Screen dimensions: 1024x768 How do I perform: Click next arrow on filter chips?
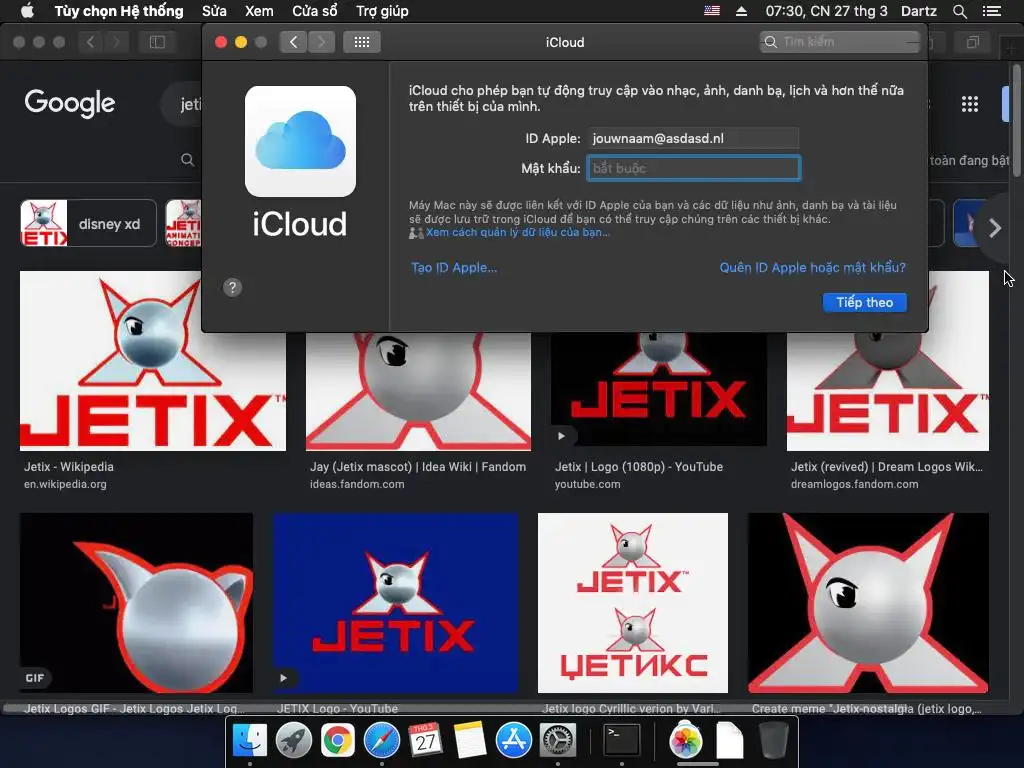pos(995,228)
